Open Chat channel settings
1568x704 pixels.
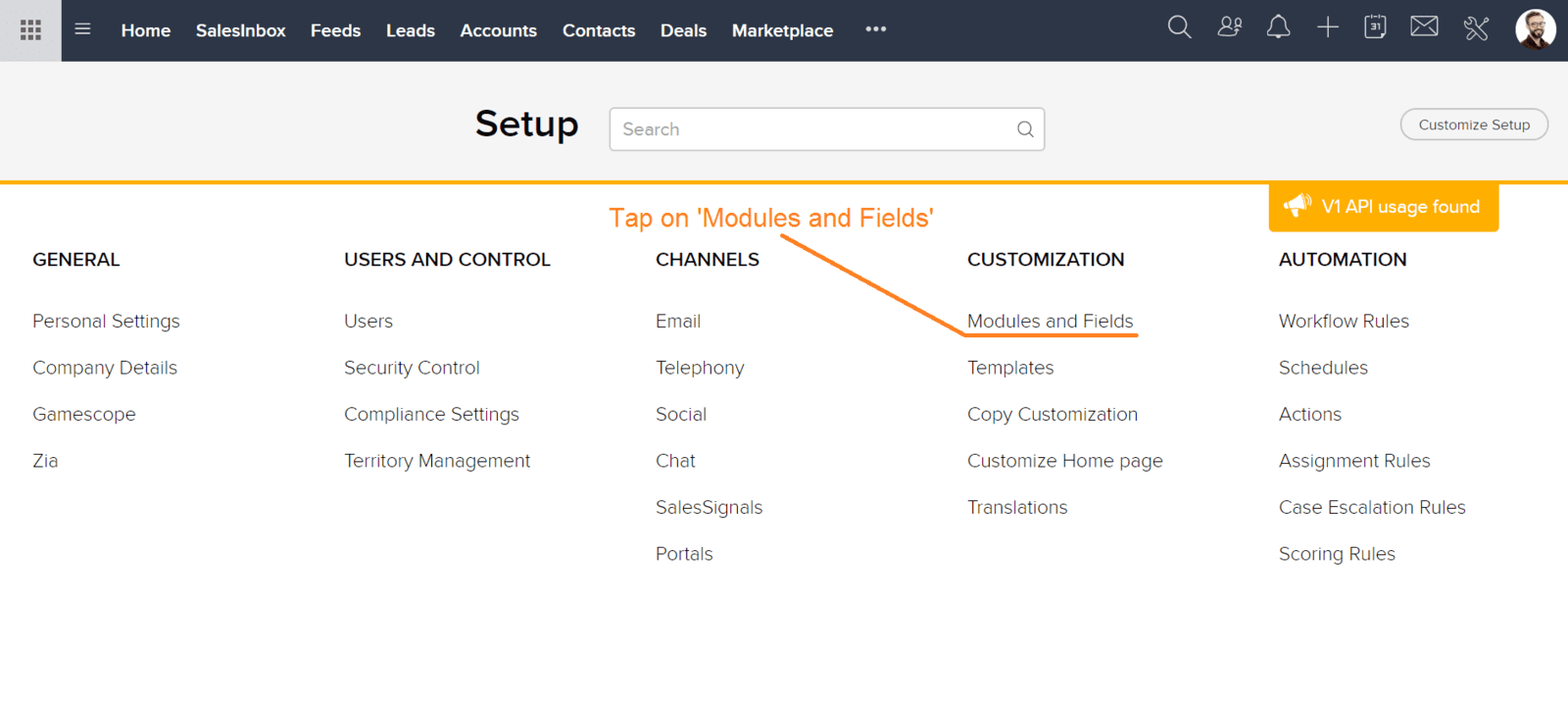pyautogui.click(x=676, y=461)
